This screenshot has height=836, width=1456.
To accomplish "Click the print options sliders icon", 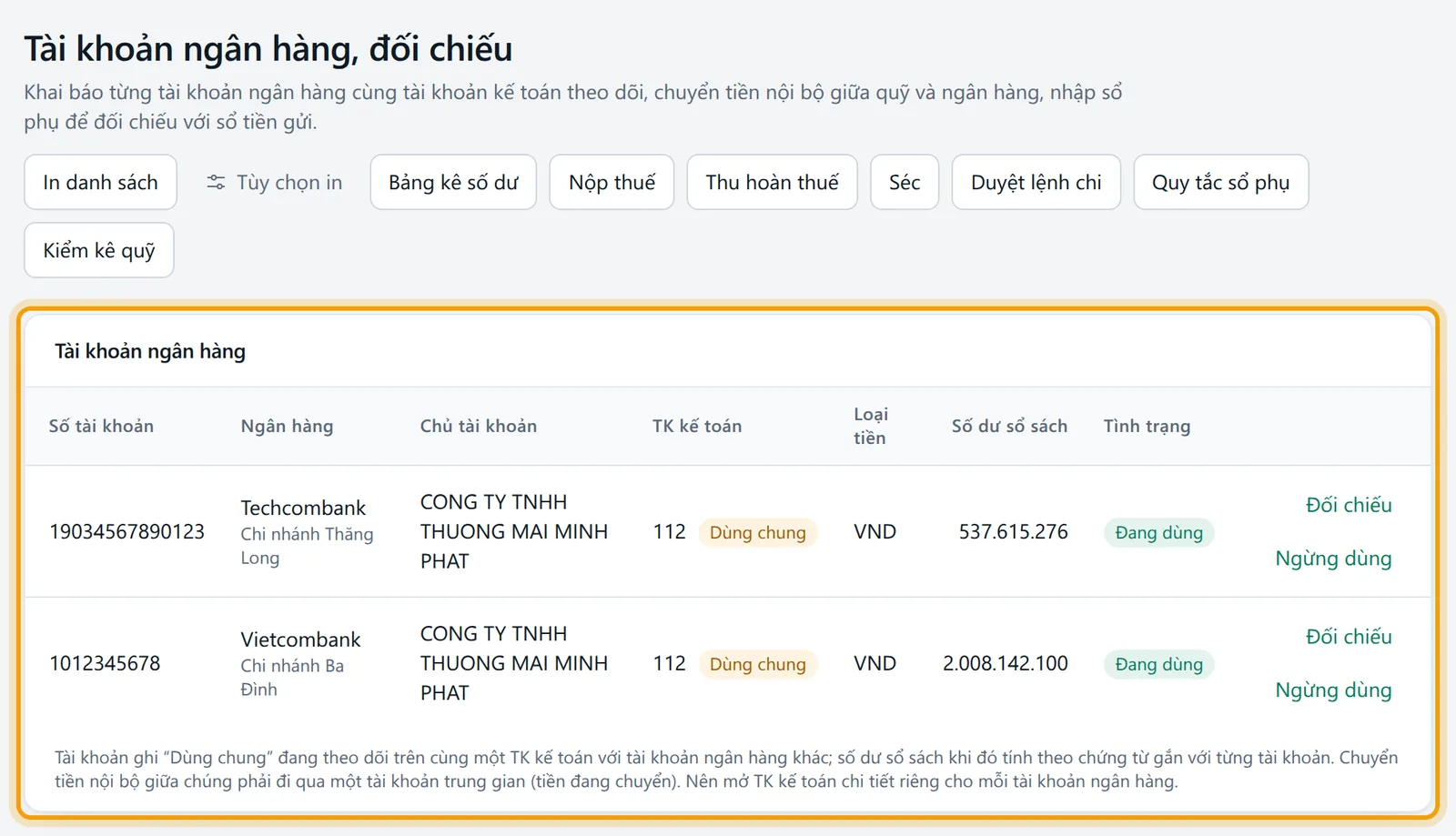I will (216, 182).
